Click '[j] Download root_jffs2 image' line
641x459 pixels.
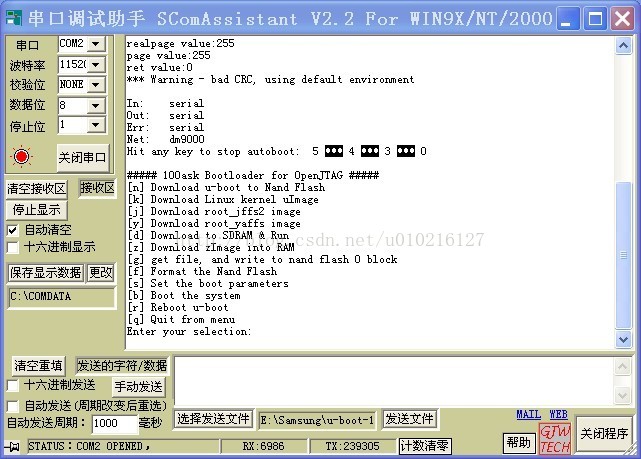pyautogui.click(x=214, y=211)
